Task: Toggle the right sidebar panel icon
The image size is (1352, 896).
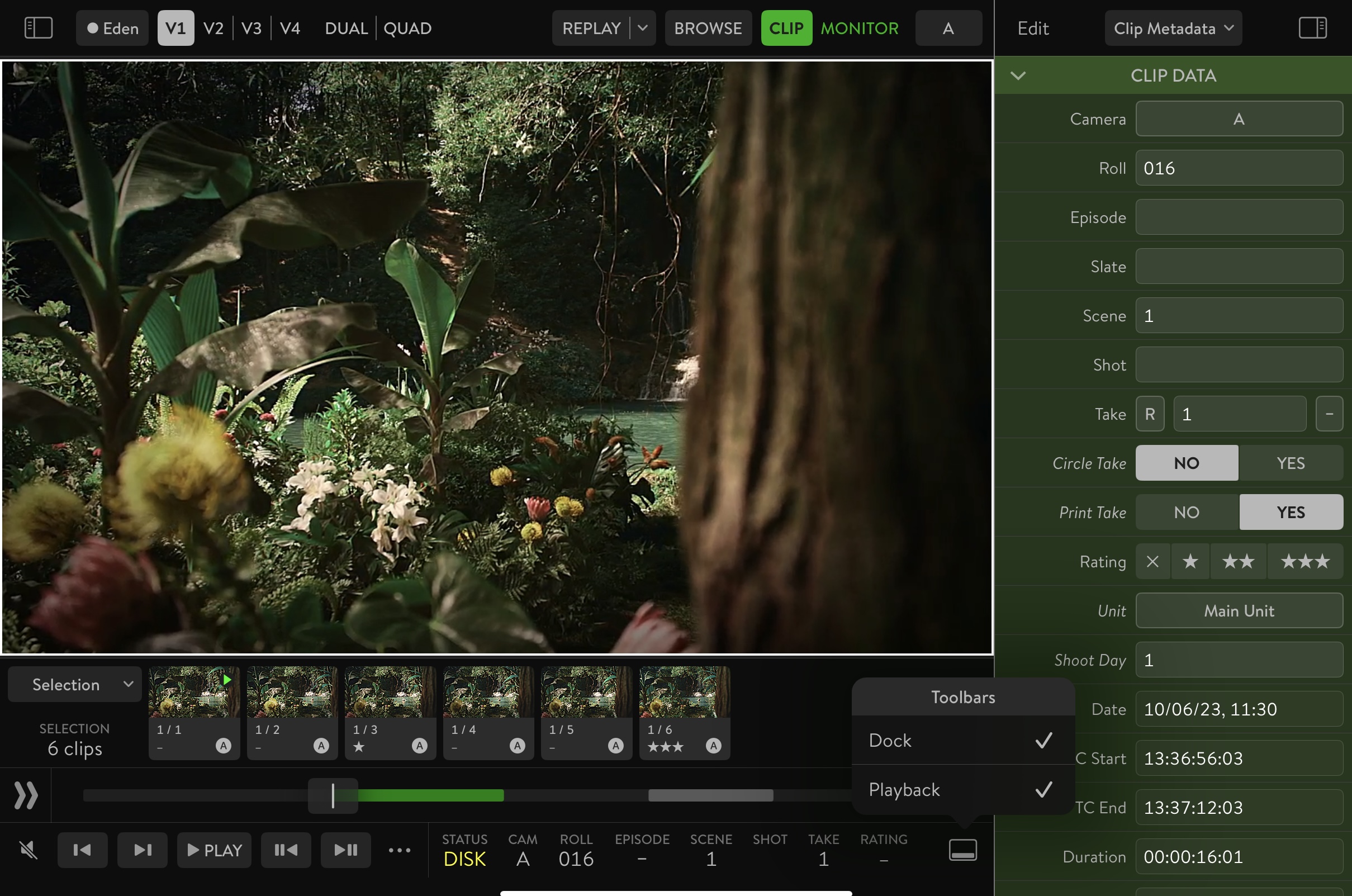Action: click(x=1312, y=28)
